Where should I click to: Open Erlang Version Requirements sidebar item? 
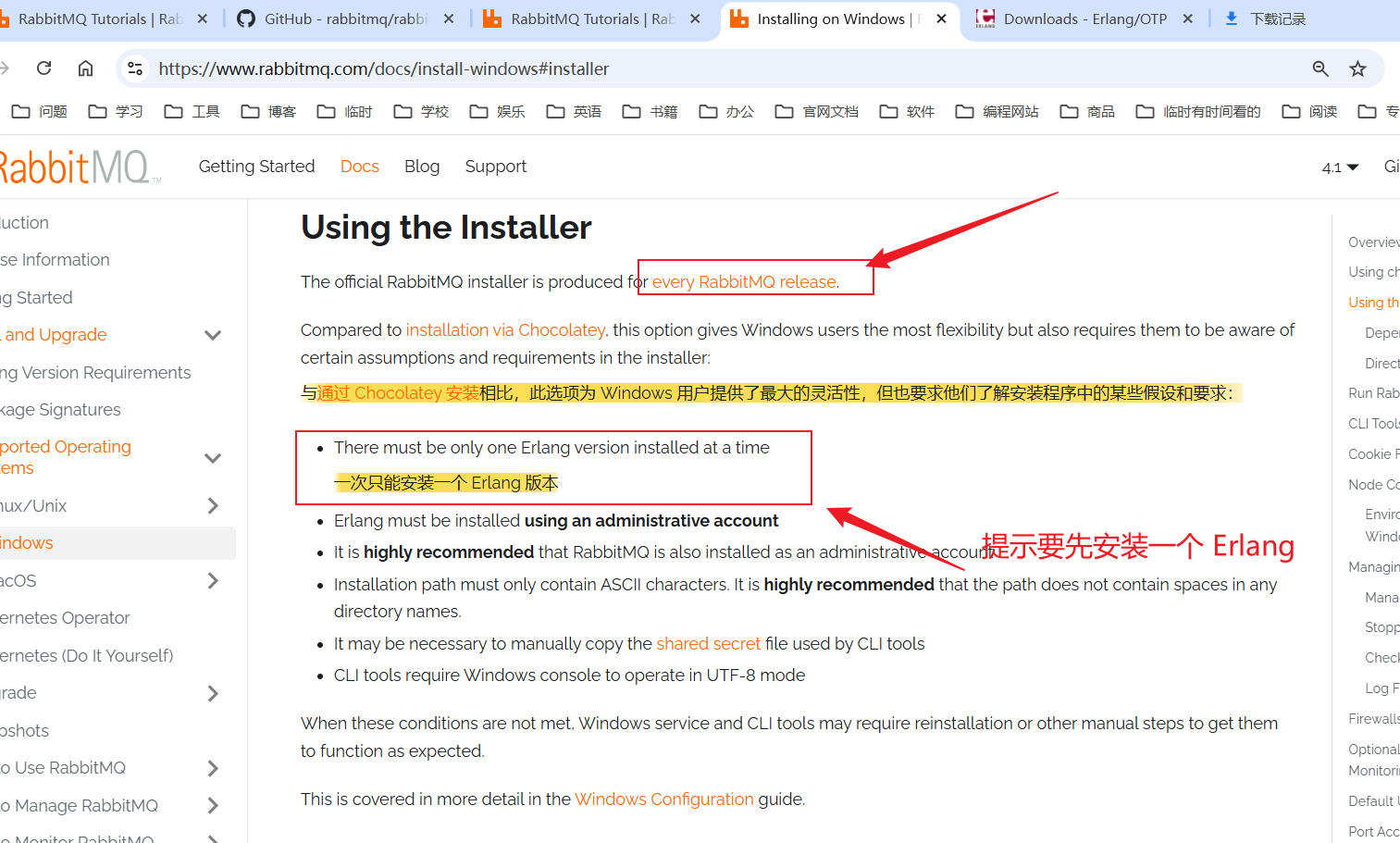click(x=95, y=372)
